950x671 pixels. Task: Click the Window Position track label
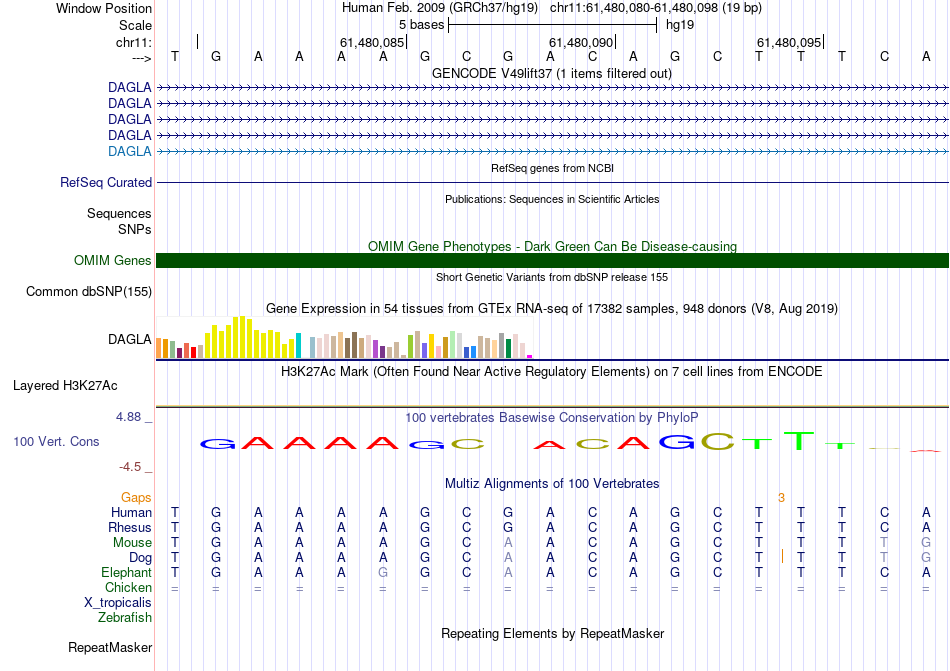pos(104,8)
